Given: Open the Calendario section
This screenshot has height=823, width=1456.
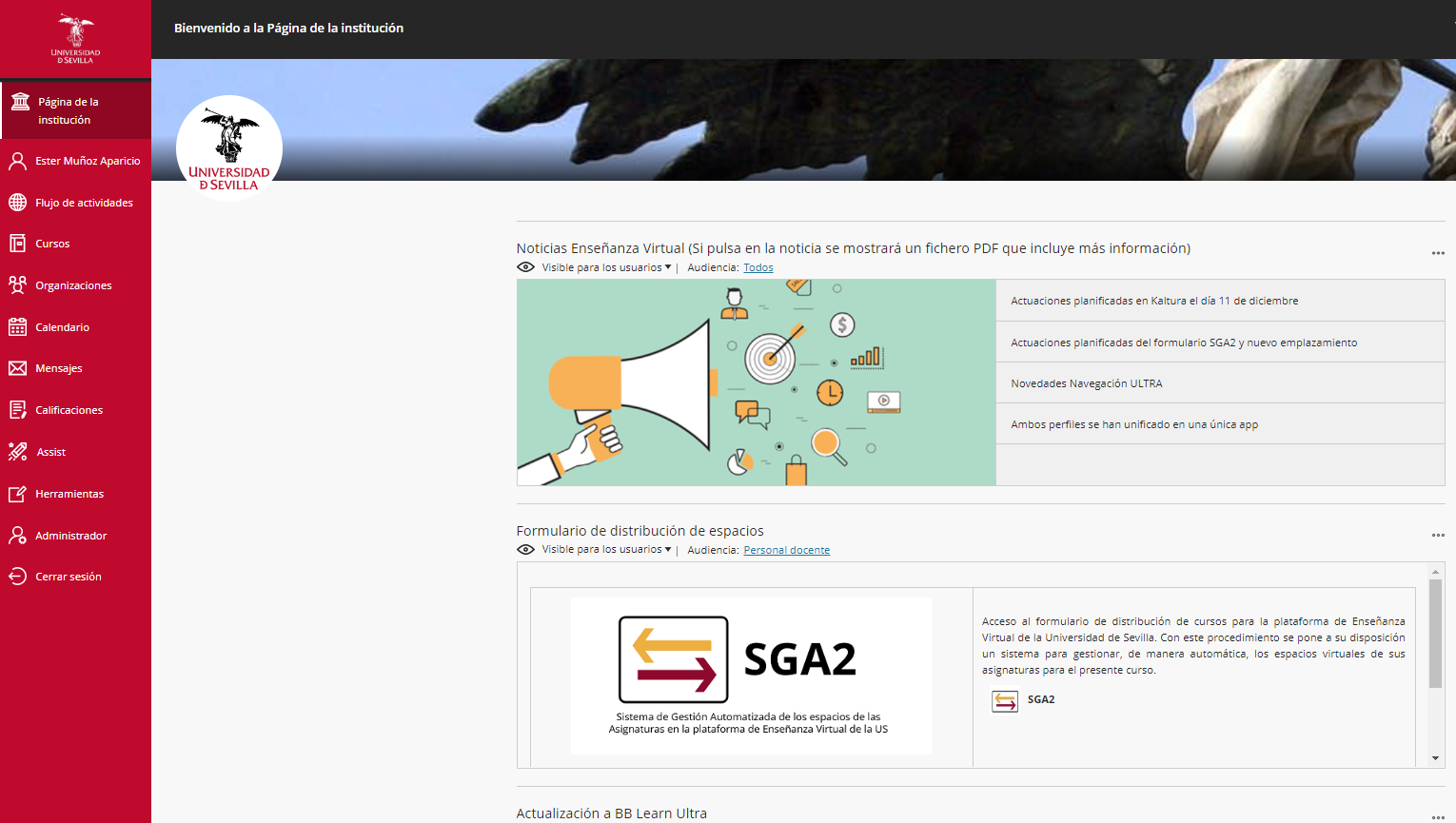Looking at the screenshot, I should 75,327.
